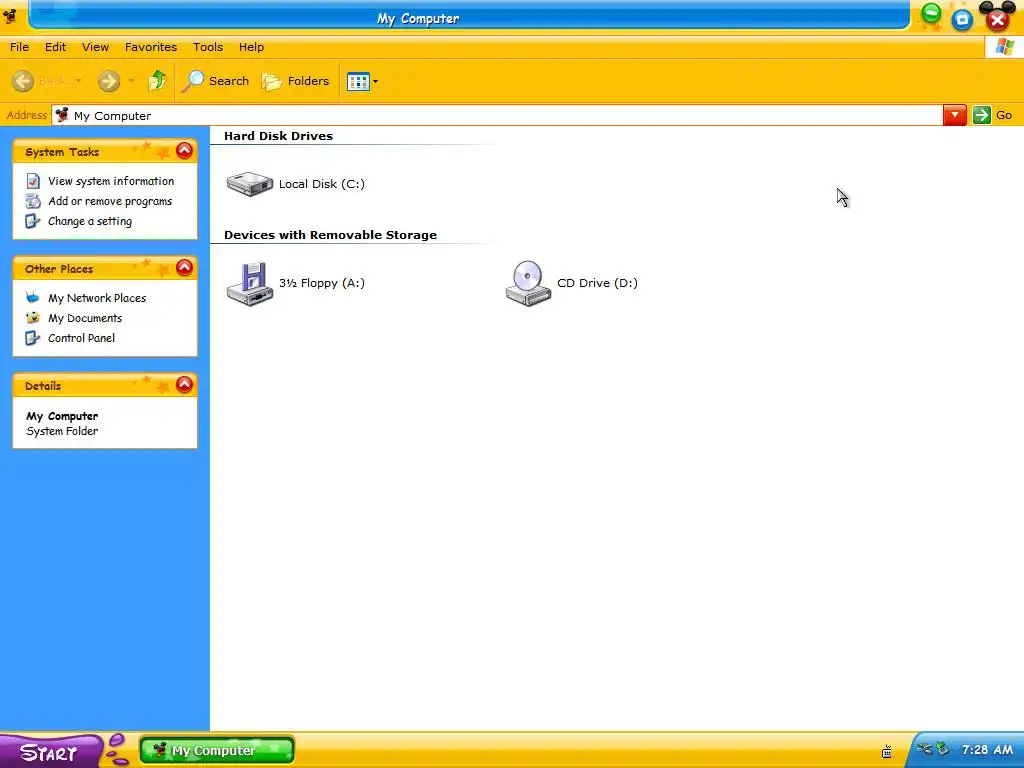1024x768 pixels.
Task: Open the Favorites menu
Action: (151, 47)
